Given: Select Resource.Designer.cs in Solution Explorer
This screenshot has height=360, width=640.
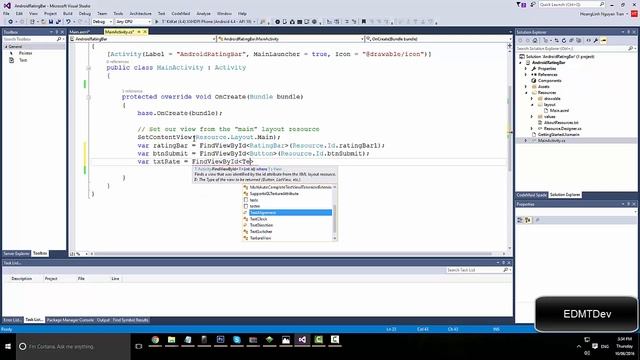Looking at the screenshot, I should click(x=562, y=129).
